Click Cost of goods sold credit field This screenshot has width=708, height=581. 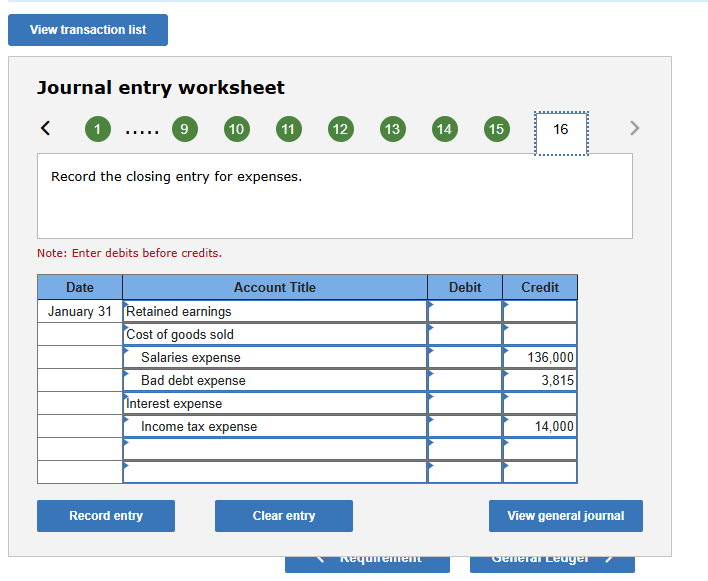[x=540, y=335]
